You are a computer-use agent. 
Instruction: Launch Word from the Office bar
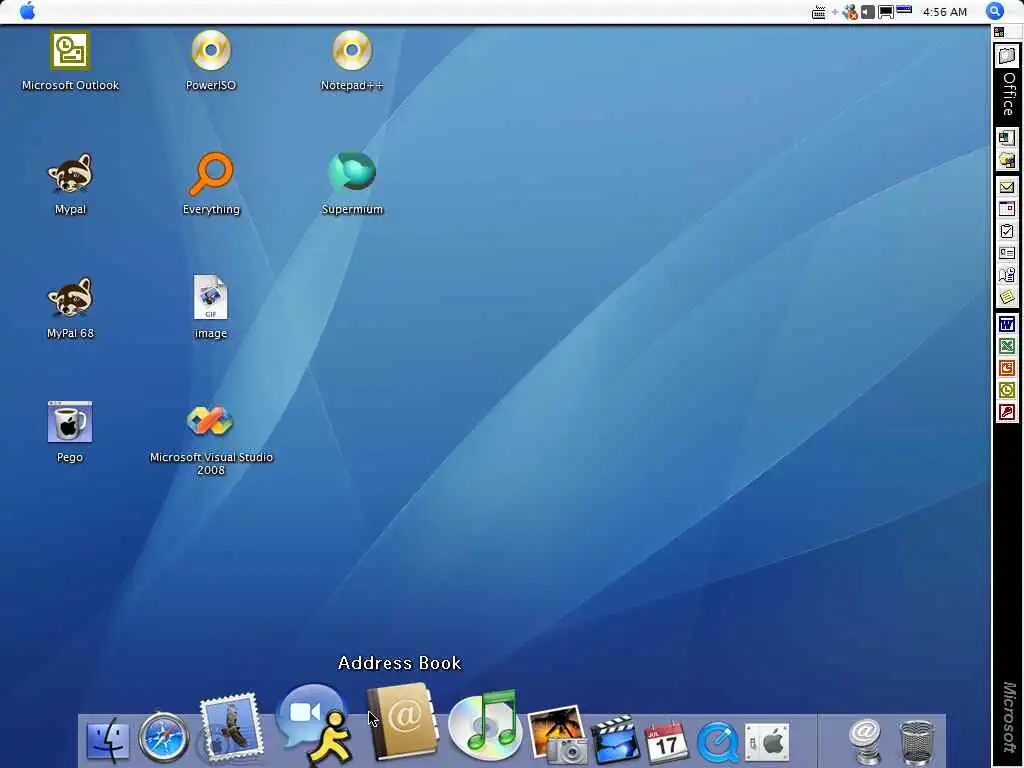[x=1006, y=324]
